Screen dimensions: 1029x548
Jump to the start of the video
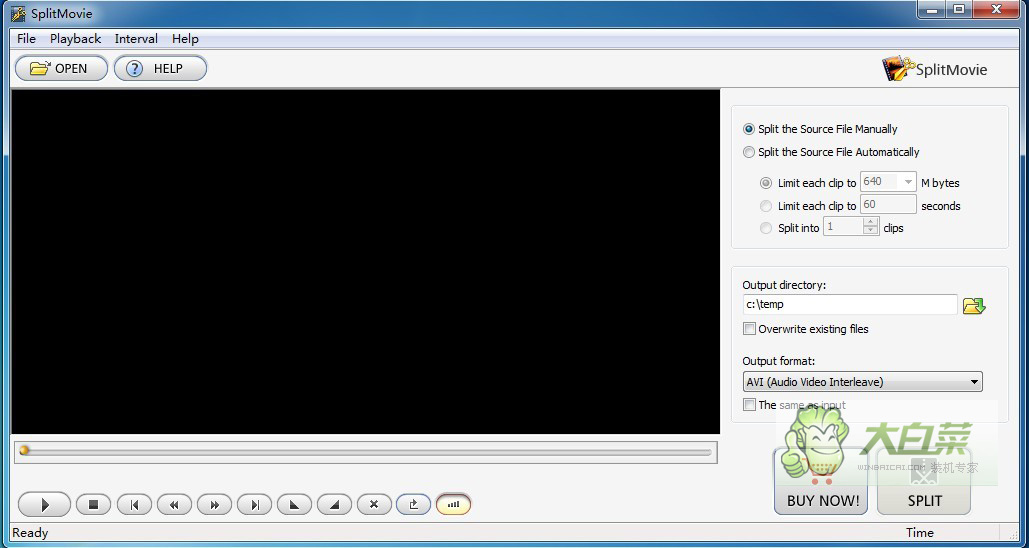(134, 505)
